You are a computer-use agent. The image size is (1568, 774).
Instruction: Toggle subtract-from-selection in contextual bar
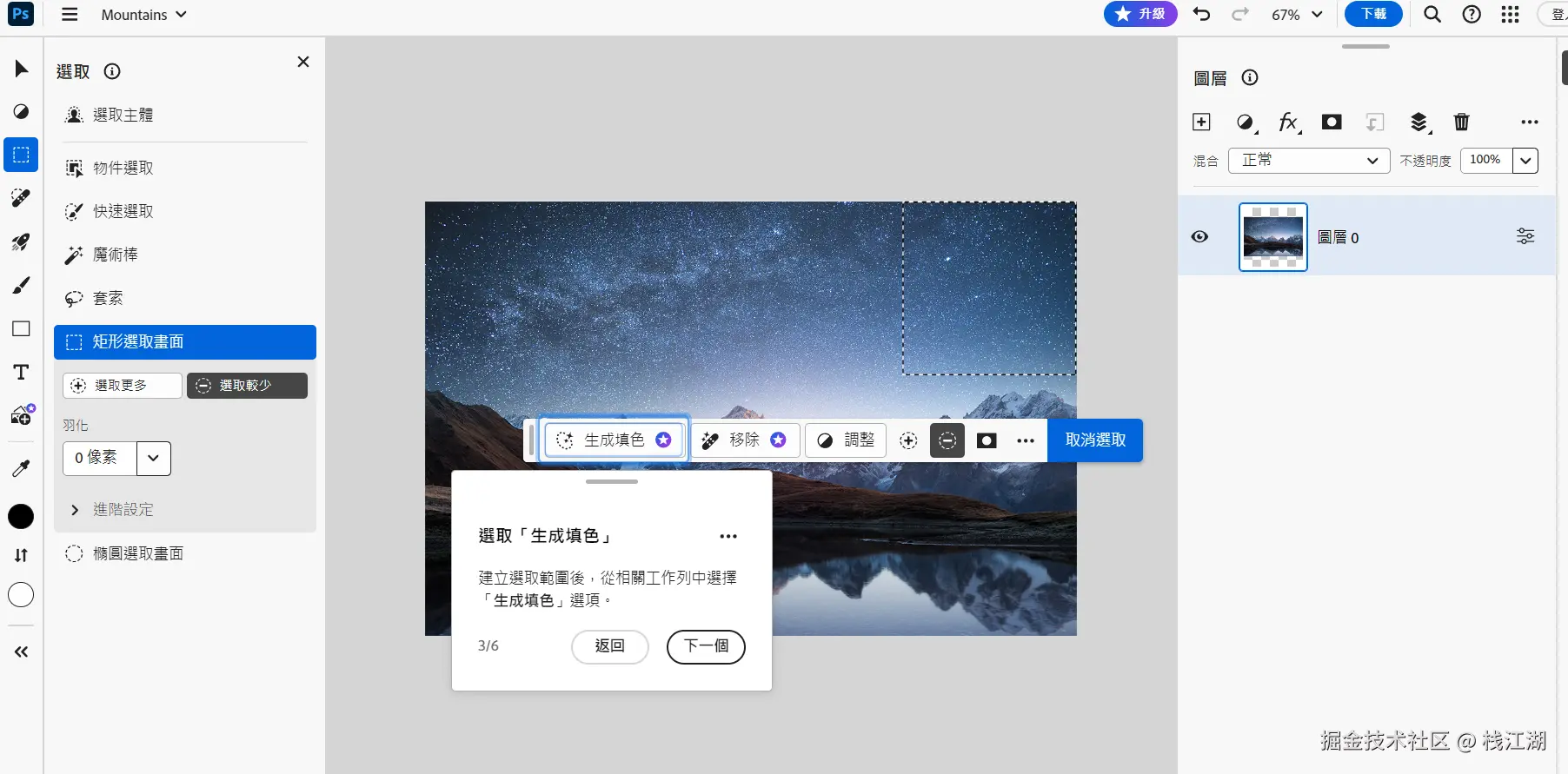click(x=947, y=440)
